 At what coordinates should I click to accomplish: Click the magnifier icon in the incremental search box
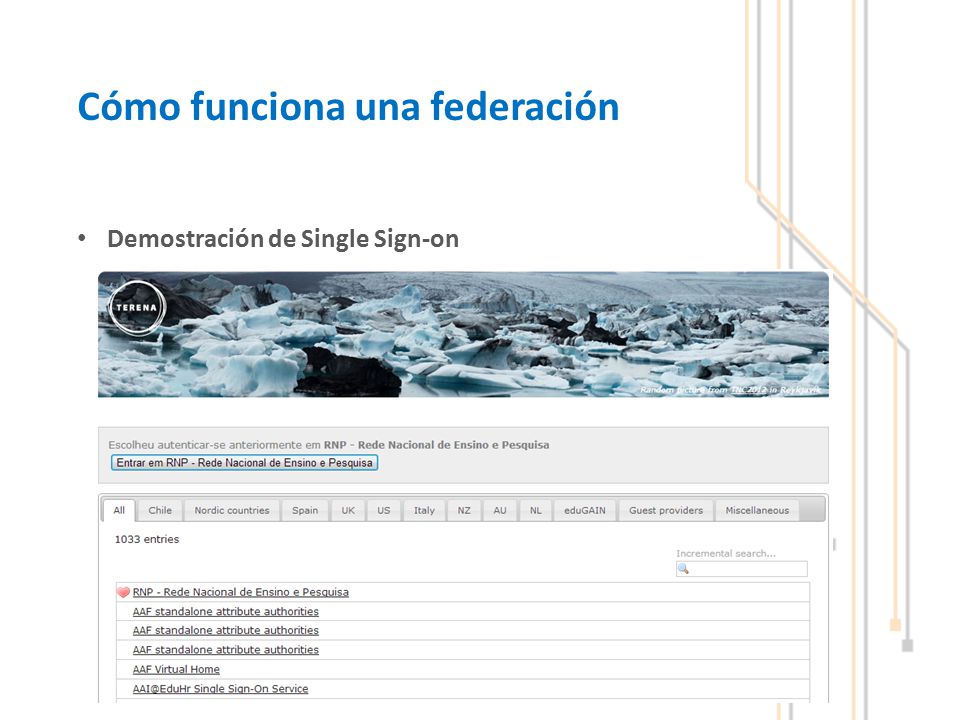pos(683,569)
